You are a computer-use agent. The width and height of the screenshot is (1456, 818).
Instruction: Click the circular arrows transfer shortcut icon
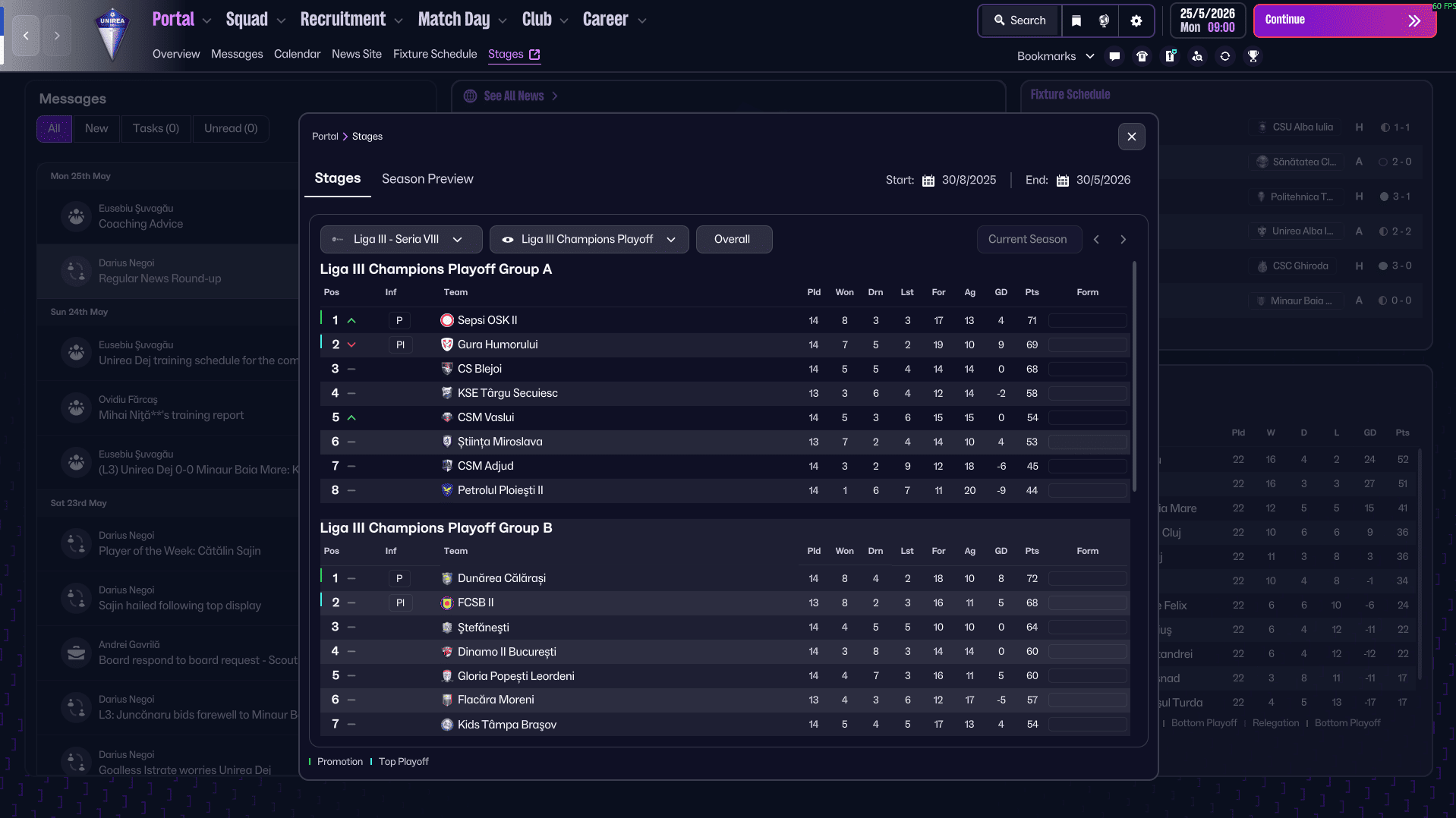tap(1224, 56)
